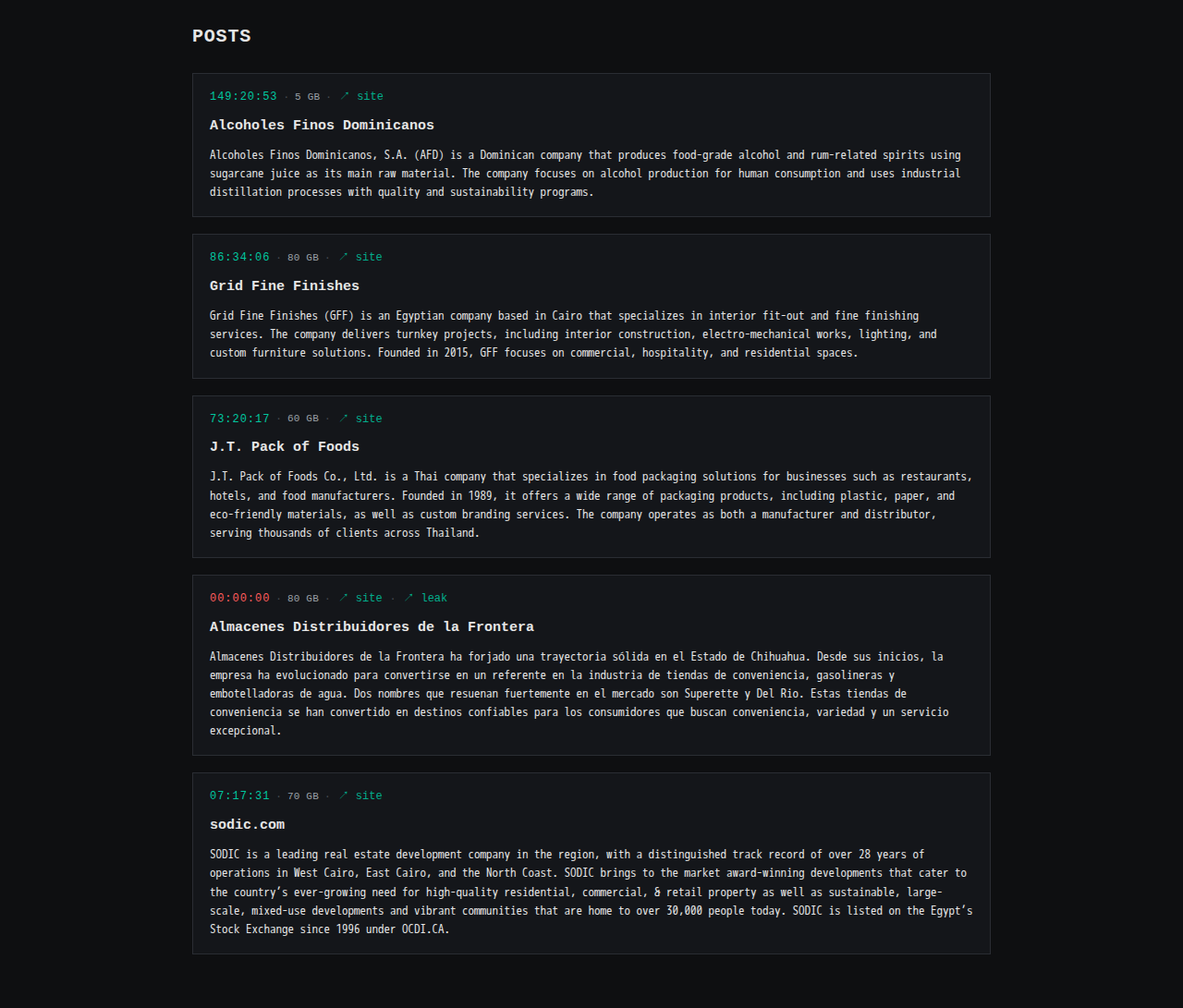Viewport: 1183px width, 1008px height.
Task: Click the expired 00:00:00 countdown timer
Action: point(239,598)
